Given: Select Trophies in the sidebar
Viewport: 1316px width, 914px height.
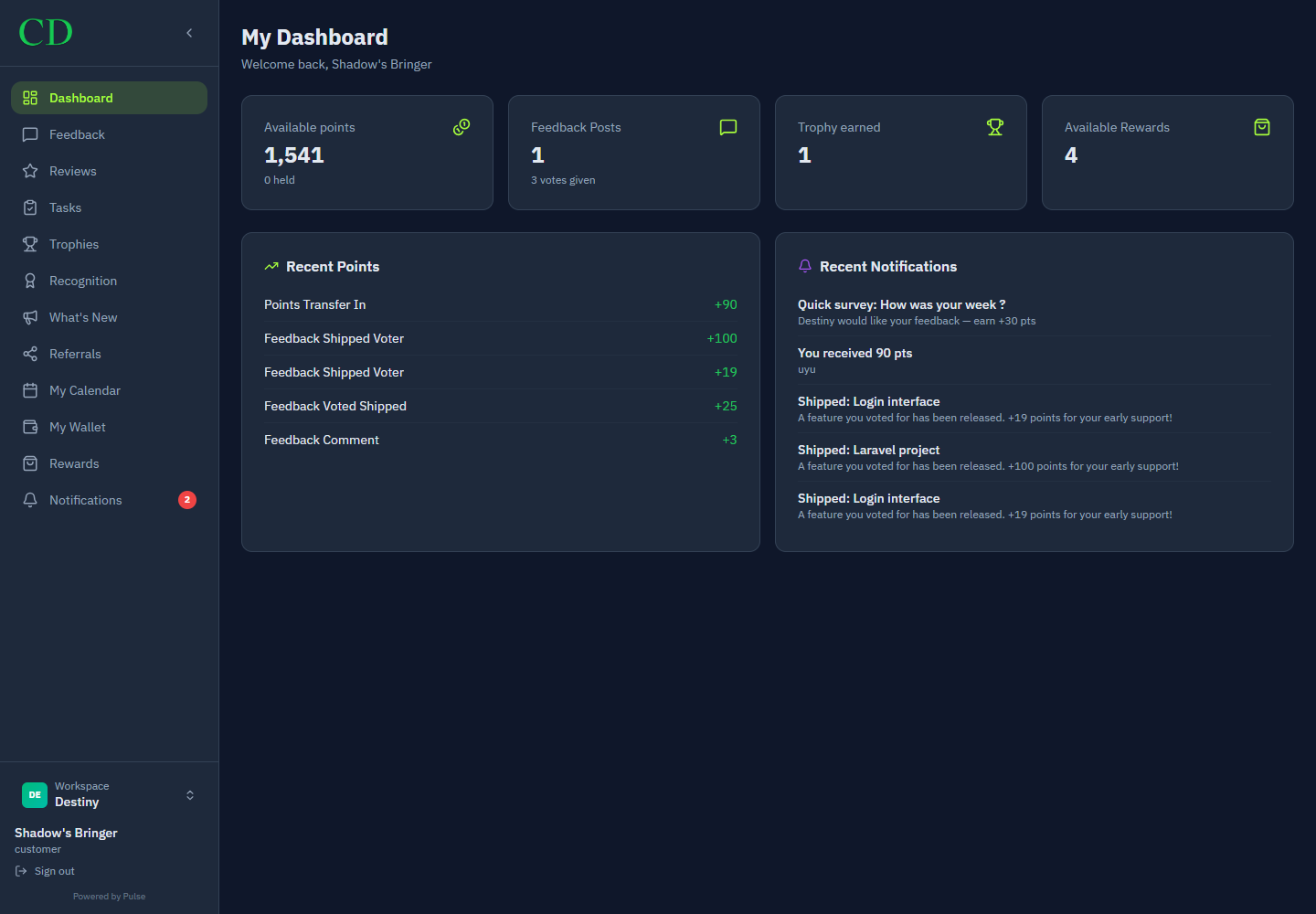Looking at the screenshot, I should (109, 244).
